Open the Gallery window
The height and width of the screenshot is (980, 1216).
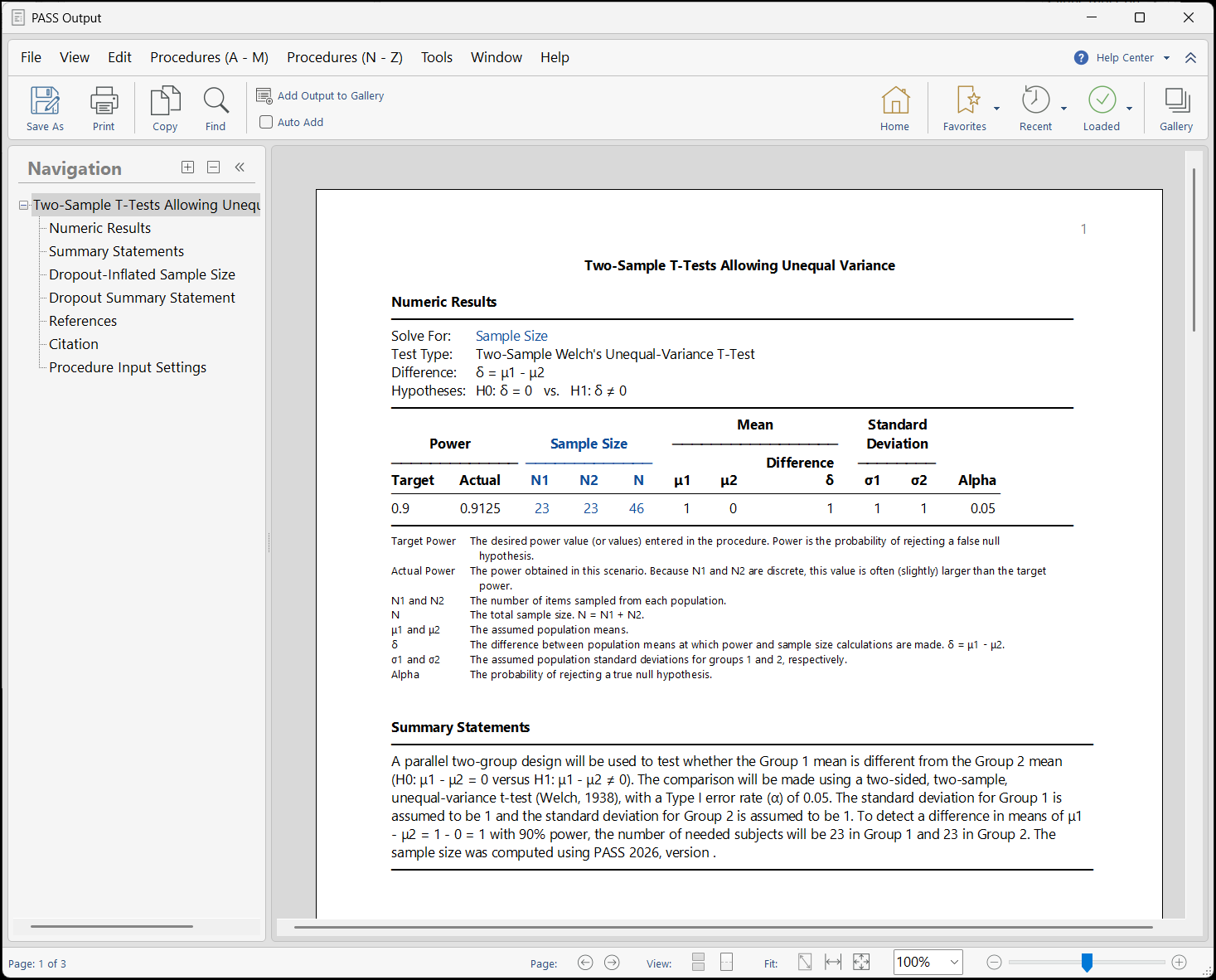click(x=1175, y=108)
